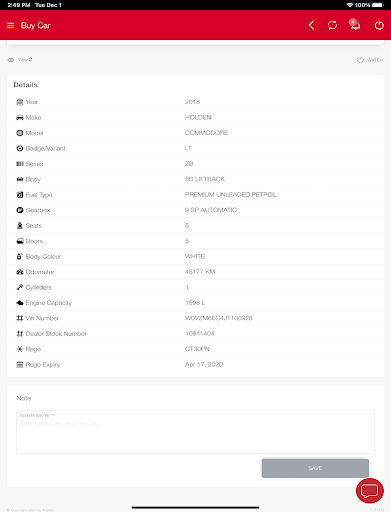Tap the refresh sync icon
The width and height of the screenshot is (391, 512).
pyautogui.click(x=332, y=25)
